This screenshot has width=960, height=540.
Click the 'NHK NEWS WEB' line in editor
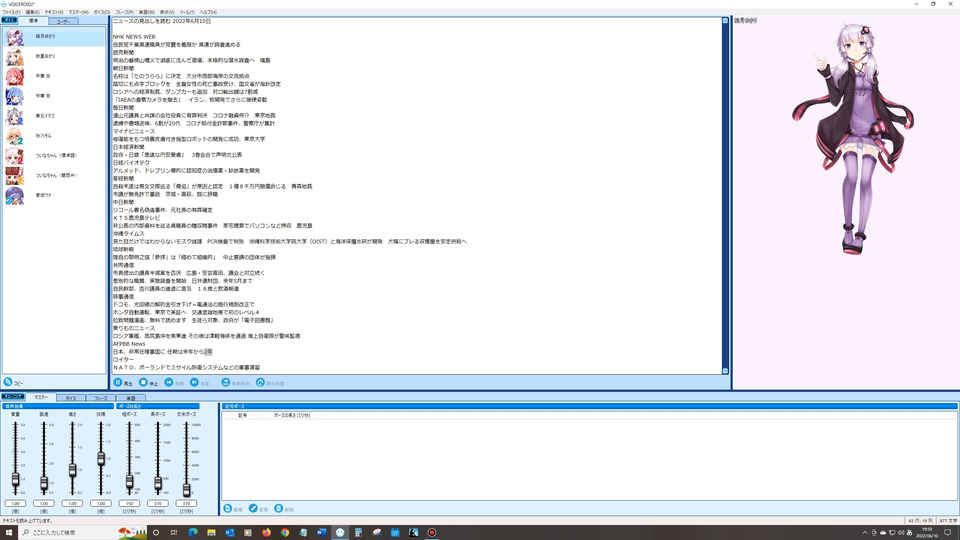coord(134,37)
